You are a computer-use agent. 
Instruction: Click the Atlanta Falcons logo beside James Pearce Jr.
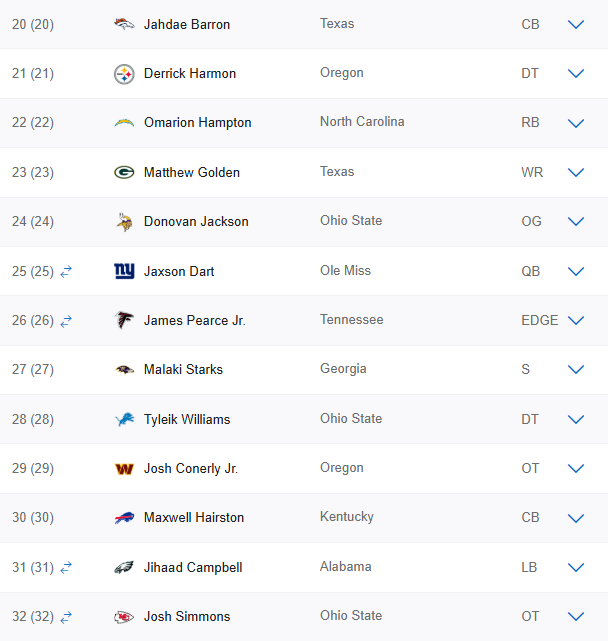124,321
